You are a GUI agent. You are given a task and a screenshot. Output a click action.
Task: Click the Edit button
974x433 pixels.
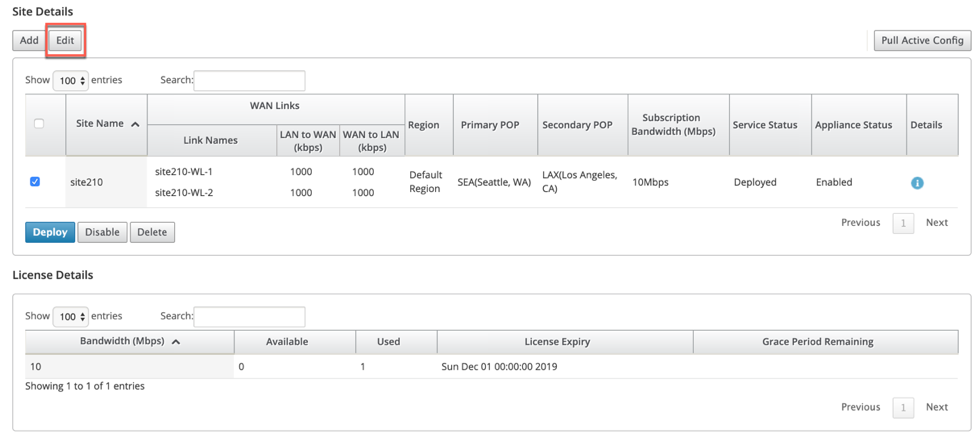(65, 40)
